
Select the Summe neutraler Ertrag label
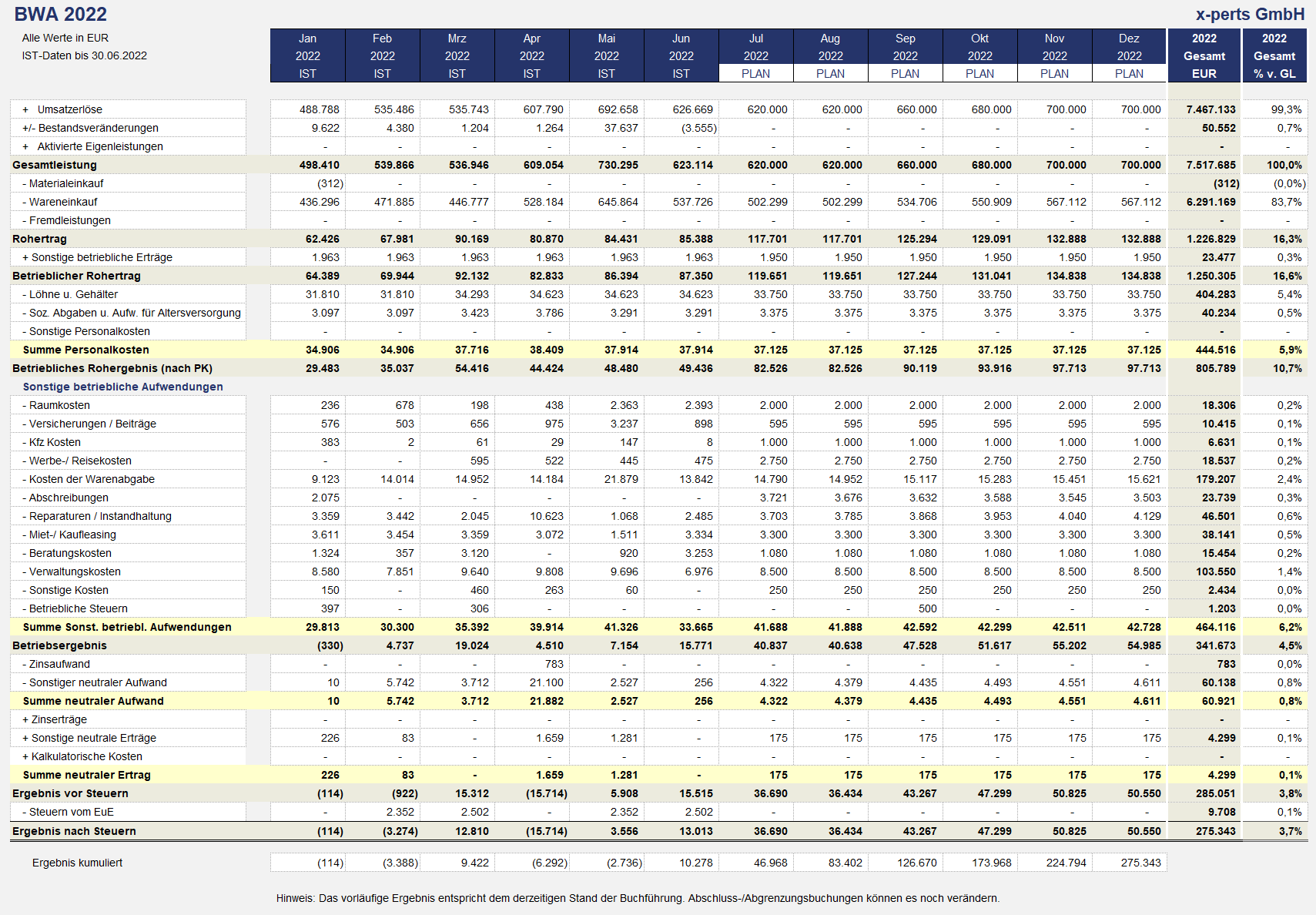[87, 775]
